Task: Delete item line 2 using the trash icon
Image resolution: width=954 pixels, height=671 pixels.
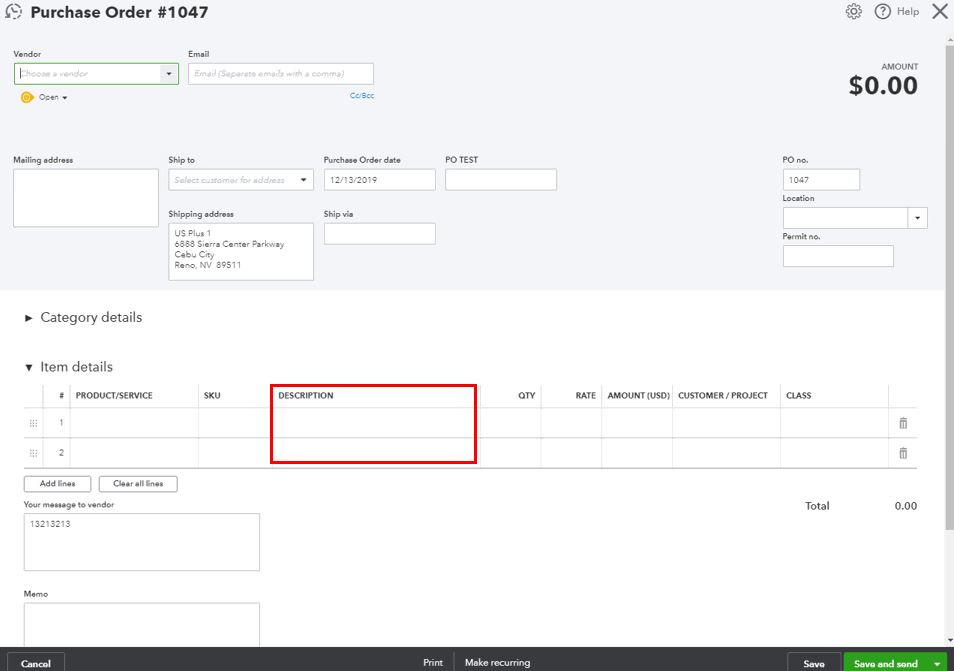Action: click(903, 453)
